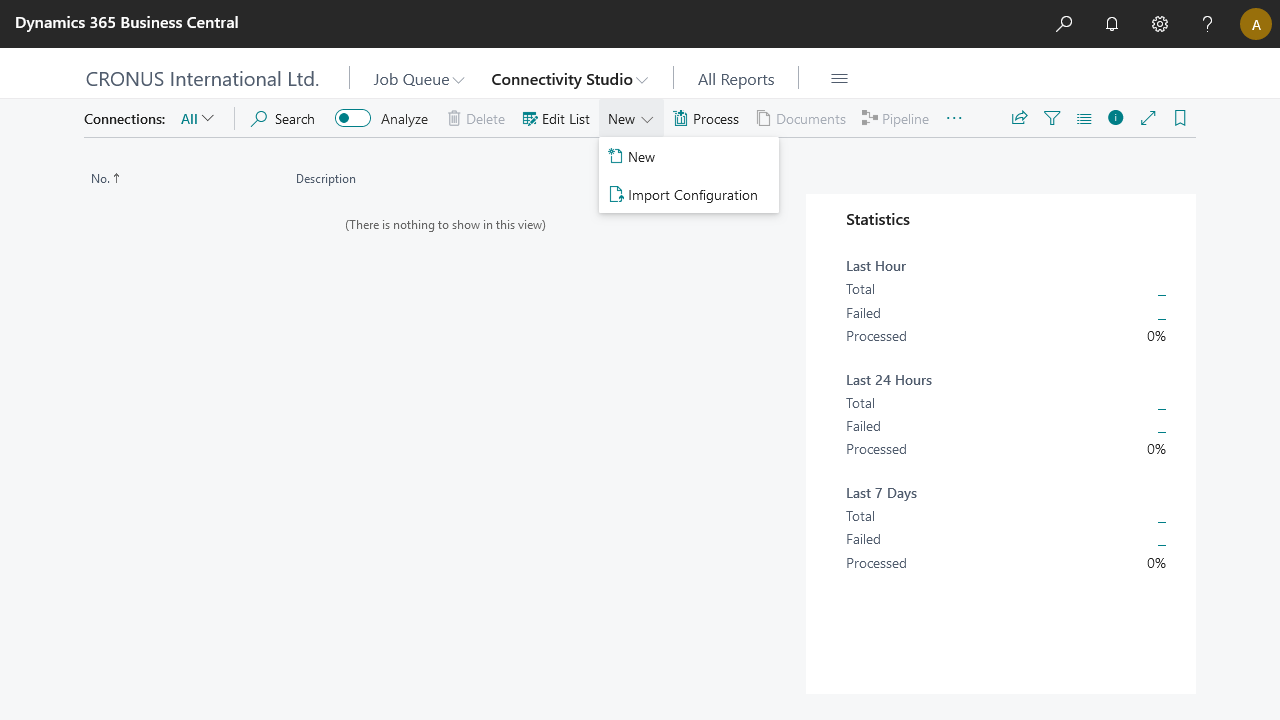Click the Last 24 Hours Processed 0% value
The width and height of the screenshot is (1280, 720).
[1156, 449]
